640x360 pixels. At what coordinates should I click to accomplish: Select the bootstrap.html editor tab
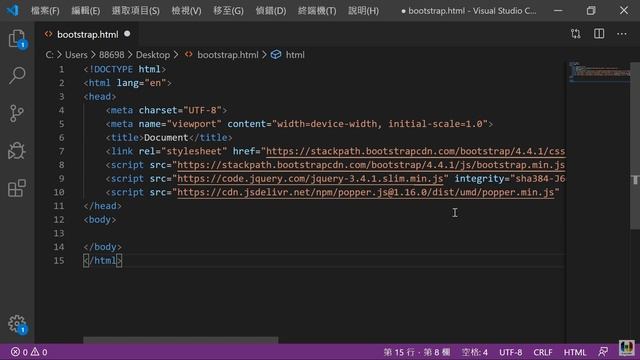[87, 34]
